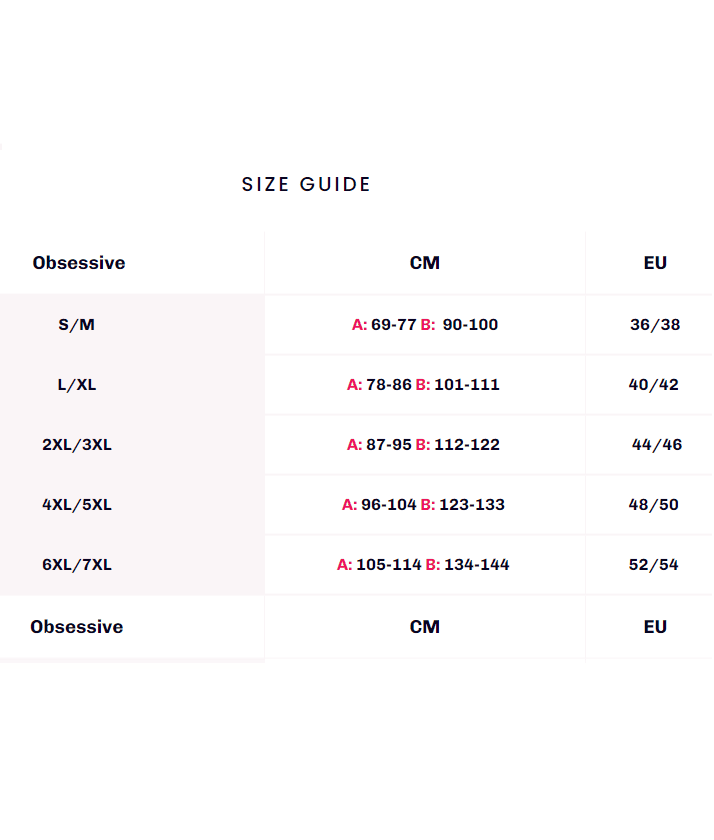Click the L/XL size row label
This screenshot has height=840, width=714.
(x=77, y=385)
